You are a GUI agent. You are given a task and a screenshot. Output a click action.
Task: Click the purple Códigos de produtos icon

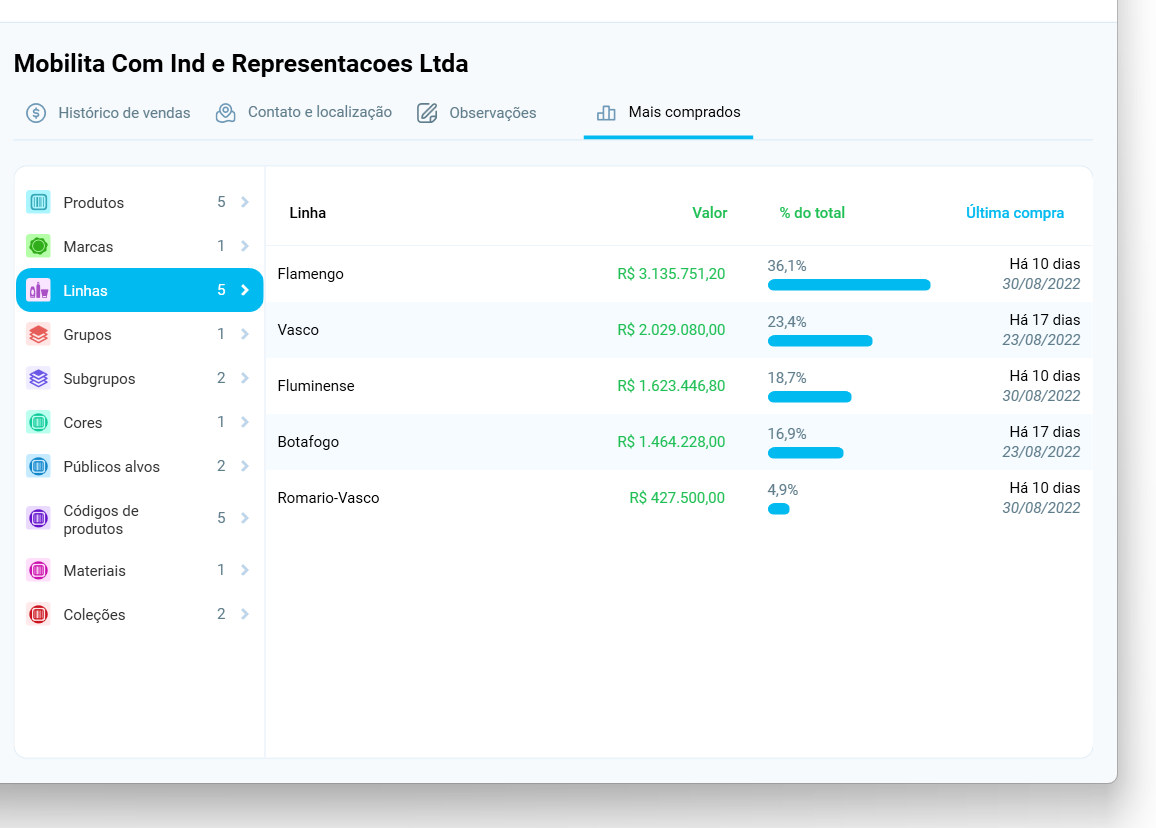pos(38,518)
